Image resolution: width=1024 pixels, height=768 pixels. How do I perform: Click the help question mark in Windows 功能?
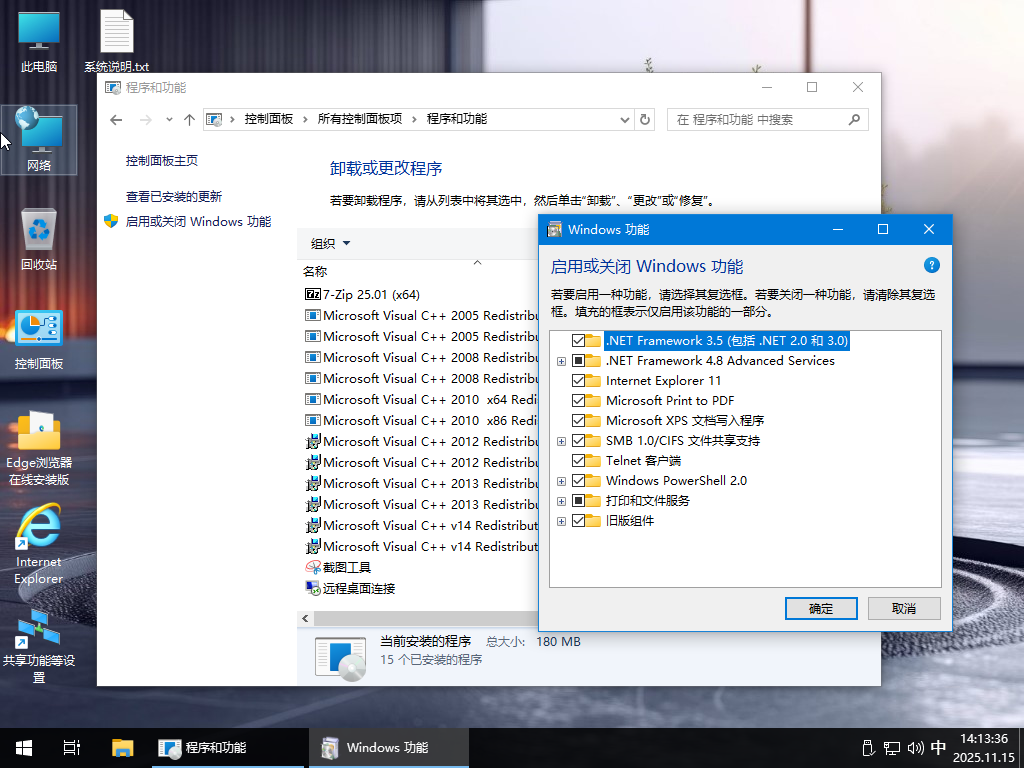(x=932, y=265)
